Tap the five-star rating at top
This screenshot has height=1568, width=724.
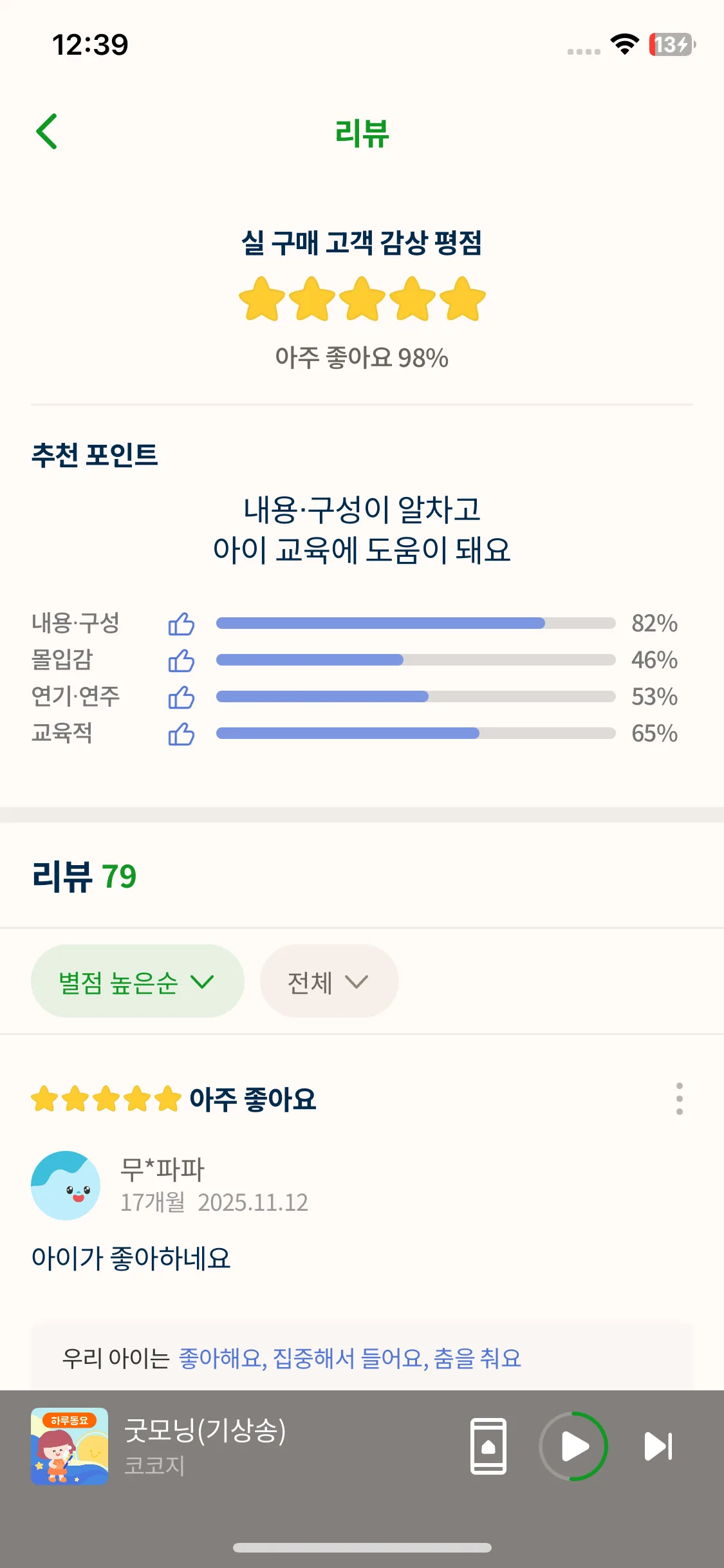tap(362, 299)
